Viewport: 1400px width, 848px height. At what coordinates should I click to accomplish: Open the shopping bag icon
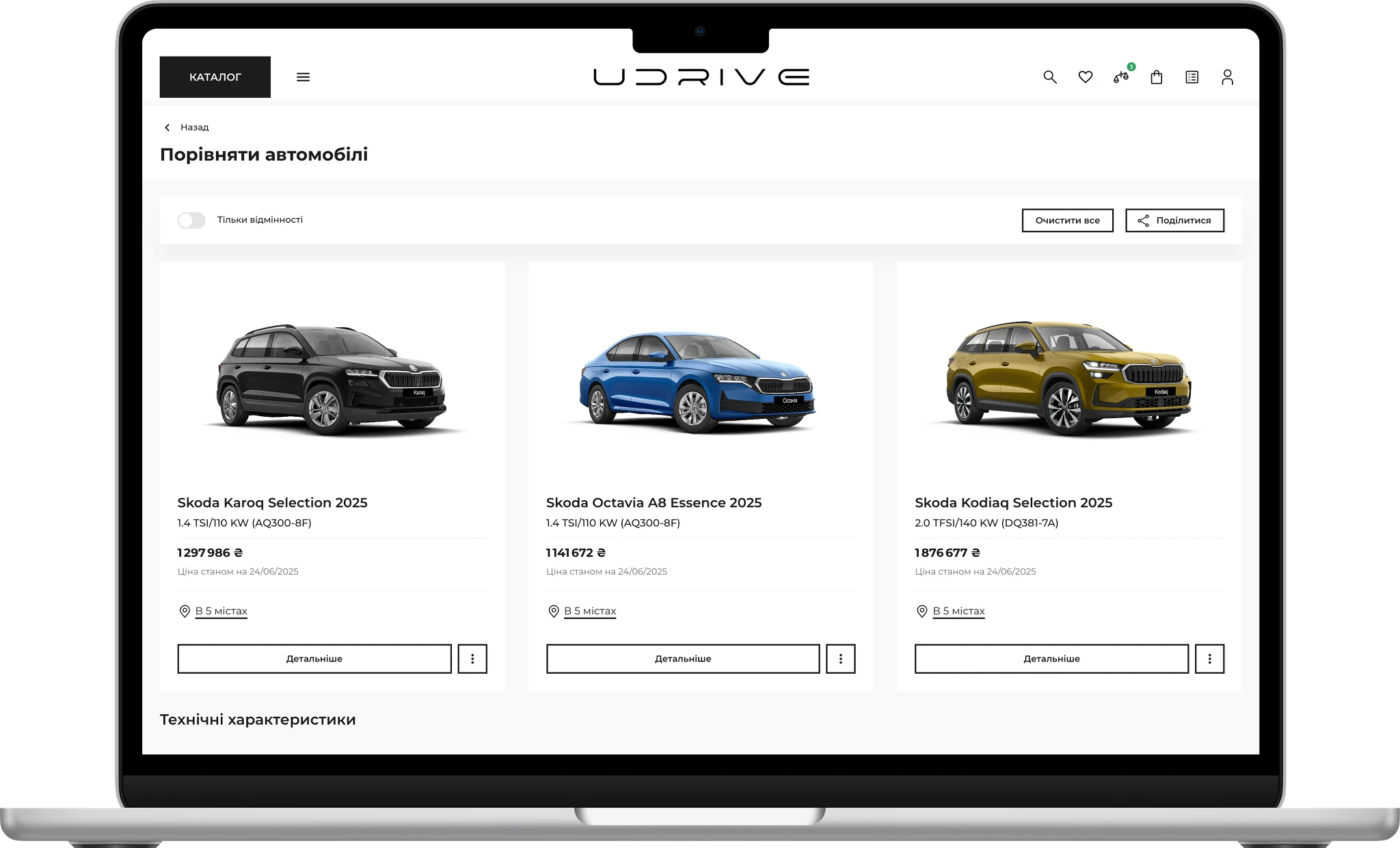pos(1157,77)
